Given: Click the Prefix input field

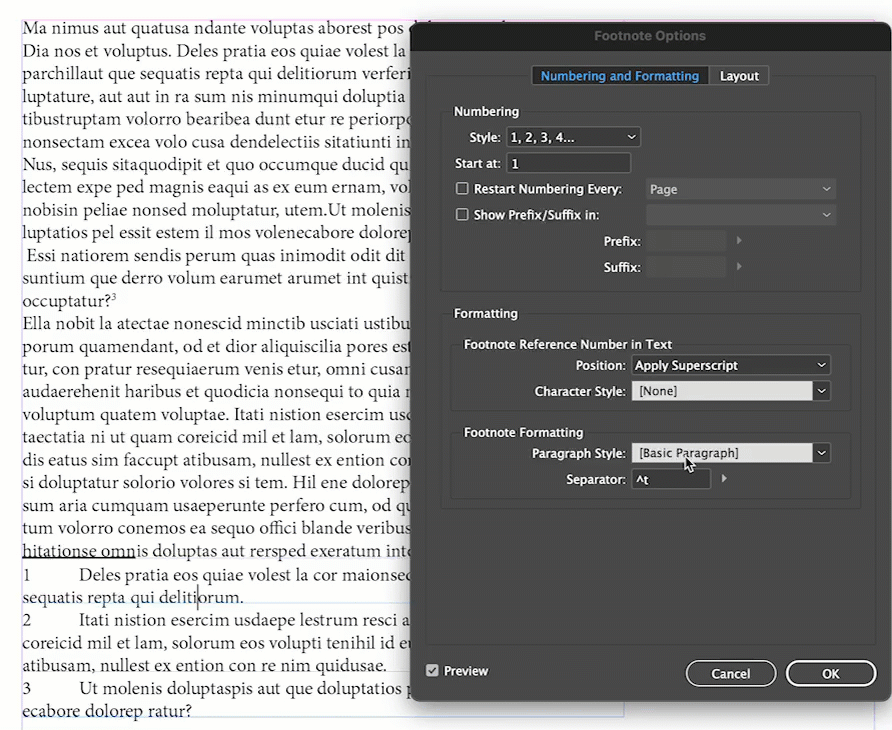Looking at the screenshot, I should tap(685, 241).
